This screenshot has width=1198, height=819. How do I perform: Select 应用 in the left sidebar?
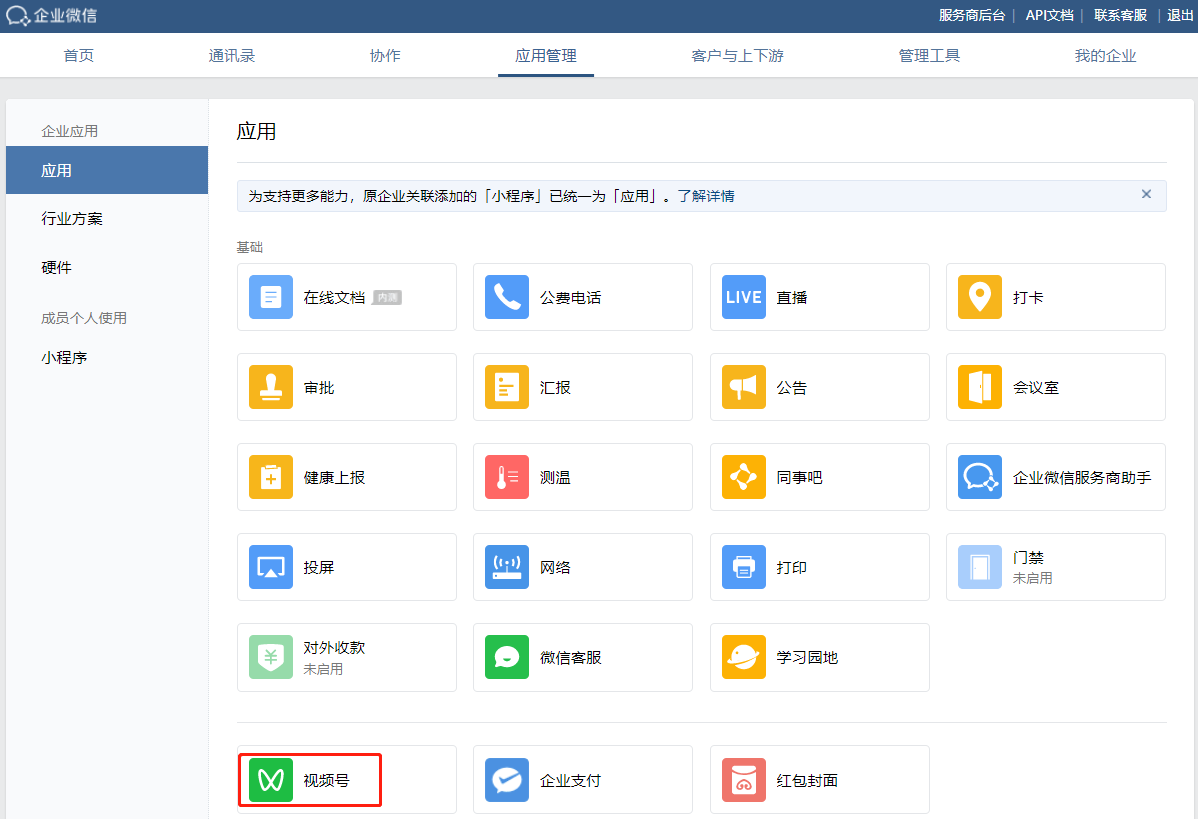click(x=107, y=170)
